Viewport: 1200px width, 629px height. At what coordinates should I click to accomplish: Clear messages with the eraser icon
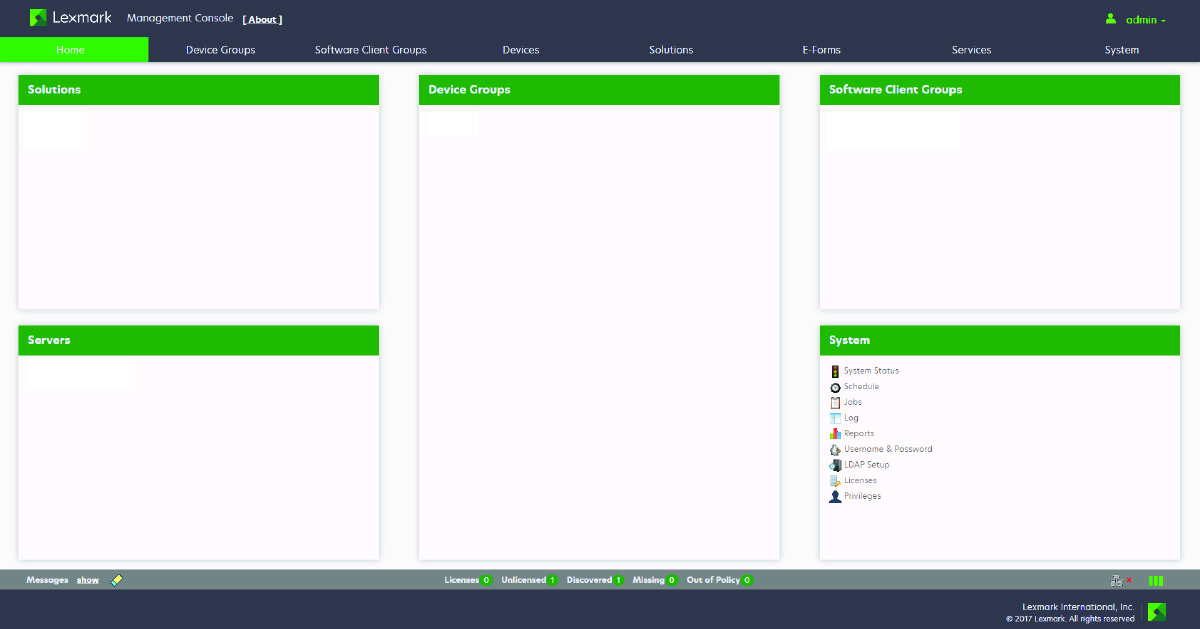click(117, 580)
